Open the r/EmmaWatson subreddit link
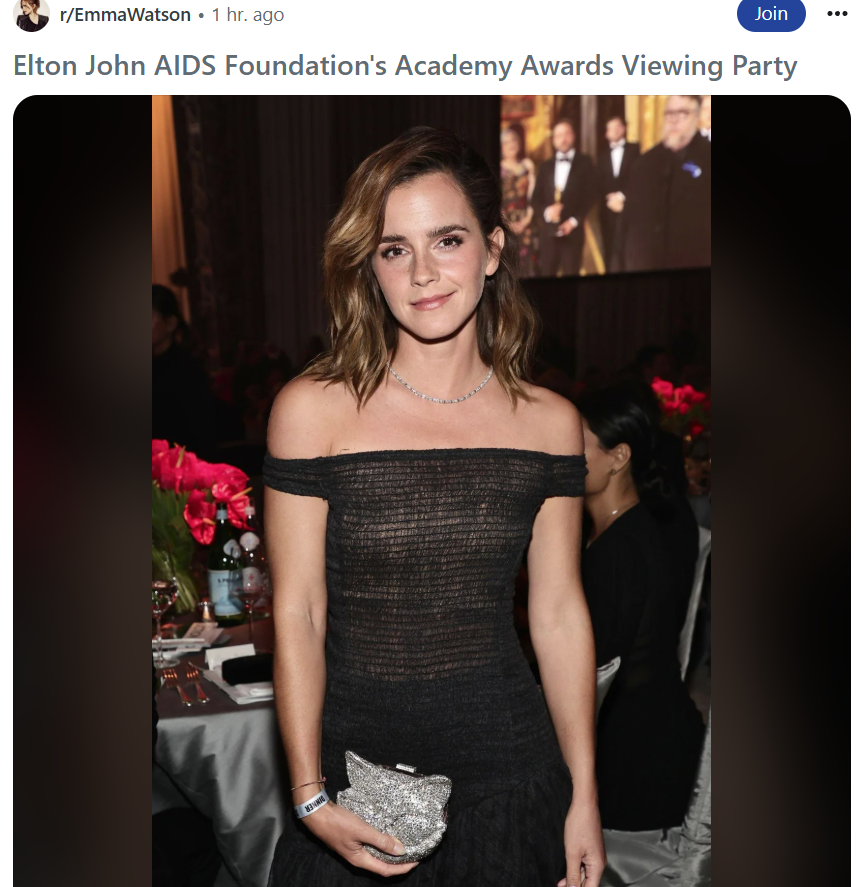The image size is (857, 887). tap(125, 15)
